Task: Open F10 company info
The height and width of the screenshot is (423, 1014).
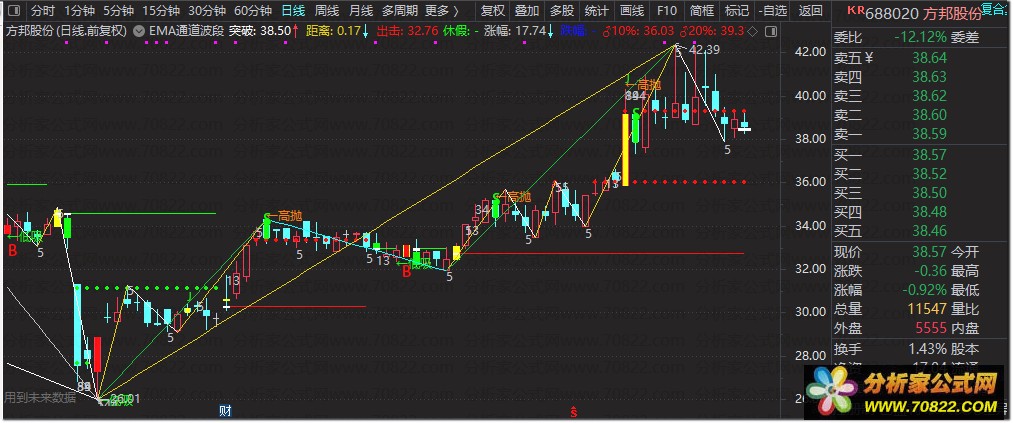Action: 666,10
